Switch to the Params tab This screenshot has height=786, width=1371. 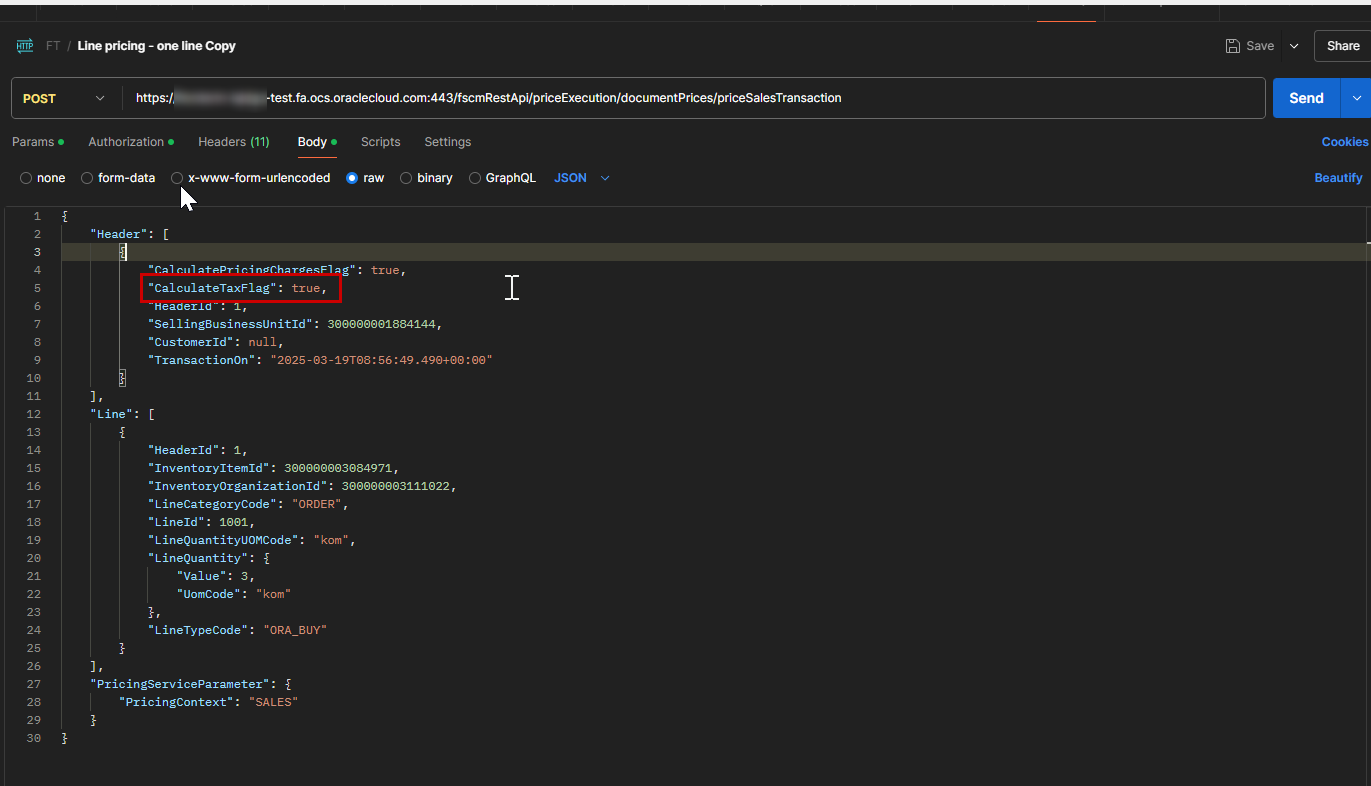point(37,142)
